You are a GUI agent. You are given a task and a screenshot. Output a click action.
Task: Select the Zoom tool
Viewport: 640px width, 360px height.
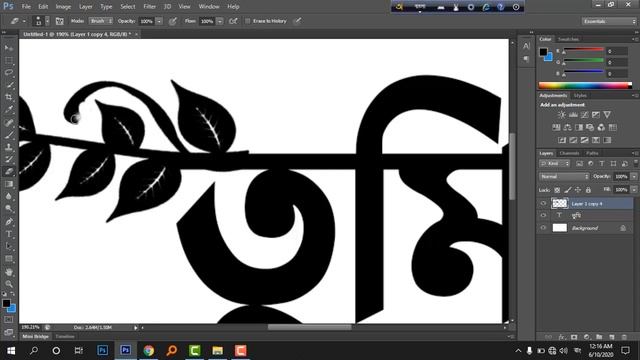(9, 284)
